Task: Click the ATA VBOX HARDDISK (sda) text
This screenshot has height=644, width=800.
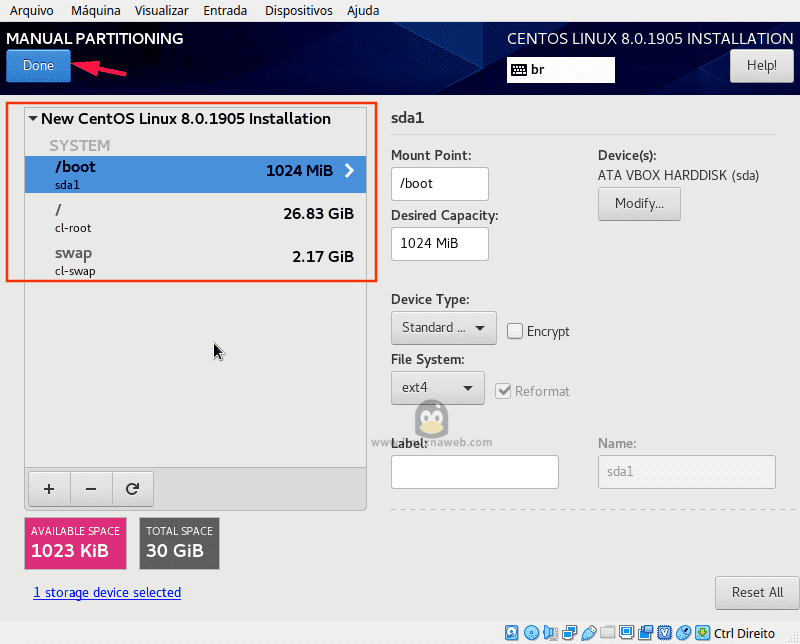Action: [679, 176]
